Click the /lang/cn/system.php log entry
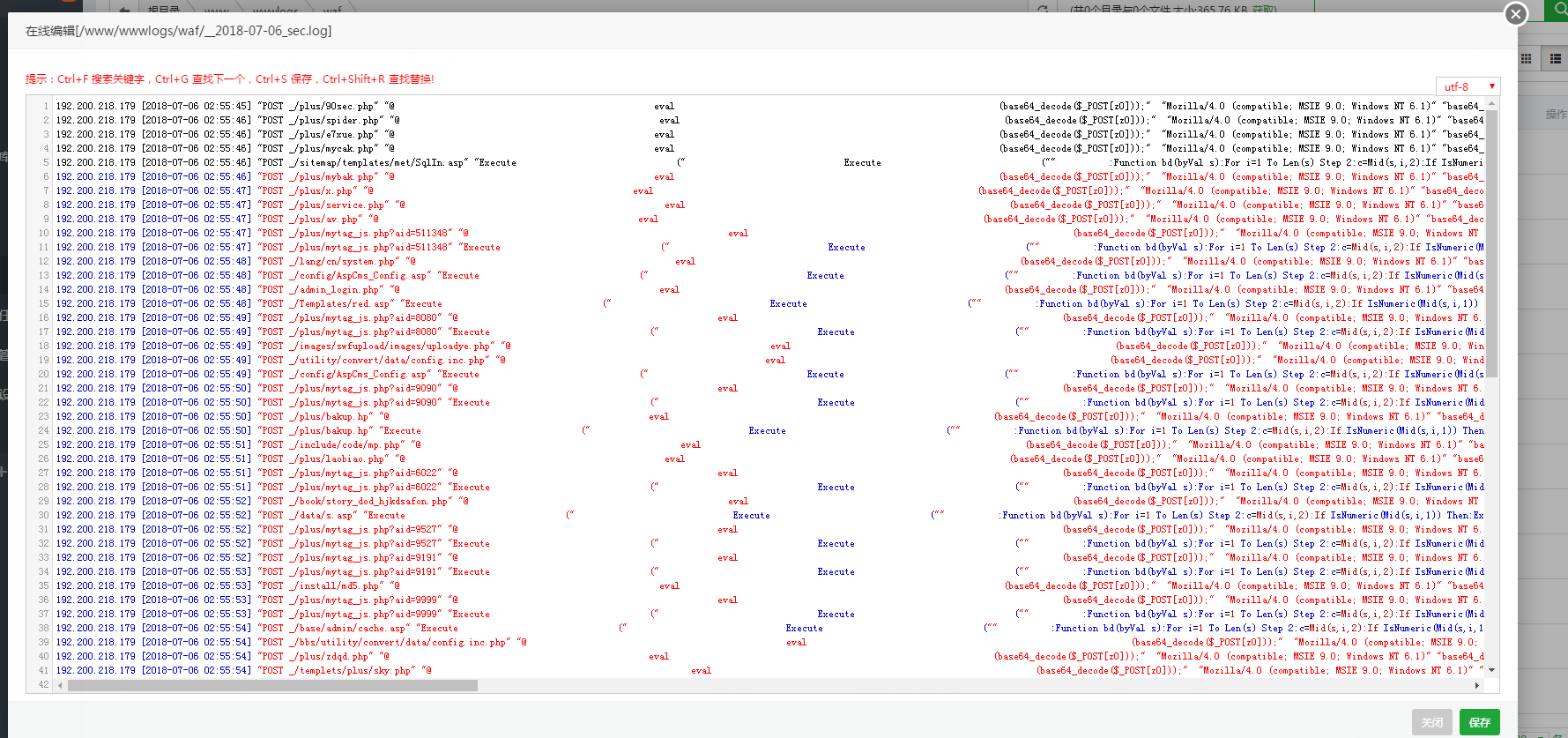 [770, 261]
